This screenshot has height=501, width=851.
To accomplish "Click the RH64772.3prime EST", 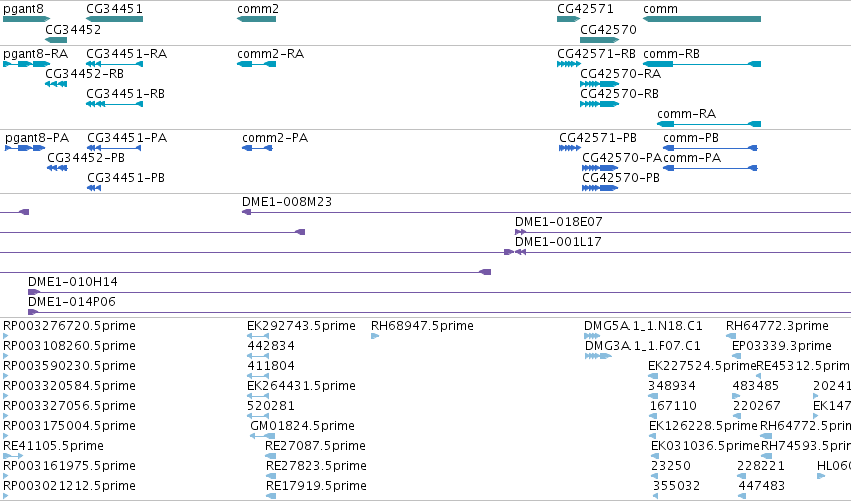I will (x=777, y=326).
